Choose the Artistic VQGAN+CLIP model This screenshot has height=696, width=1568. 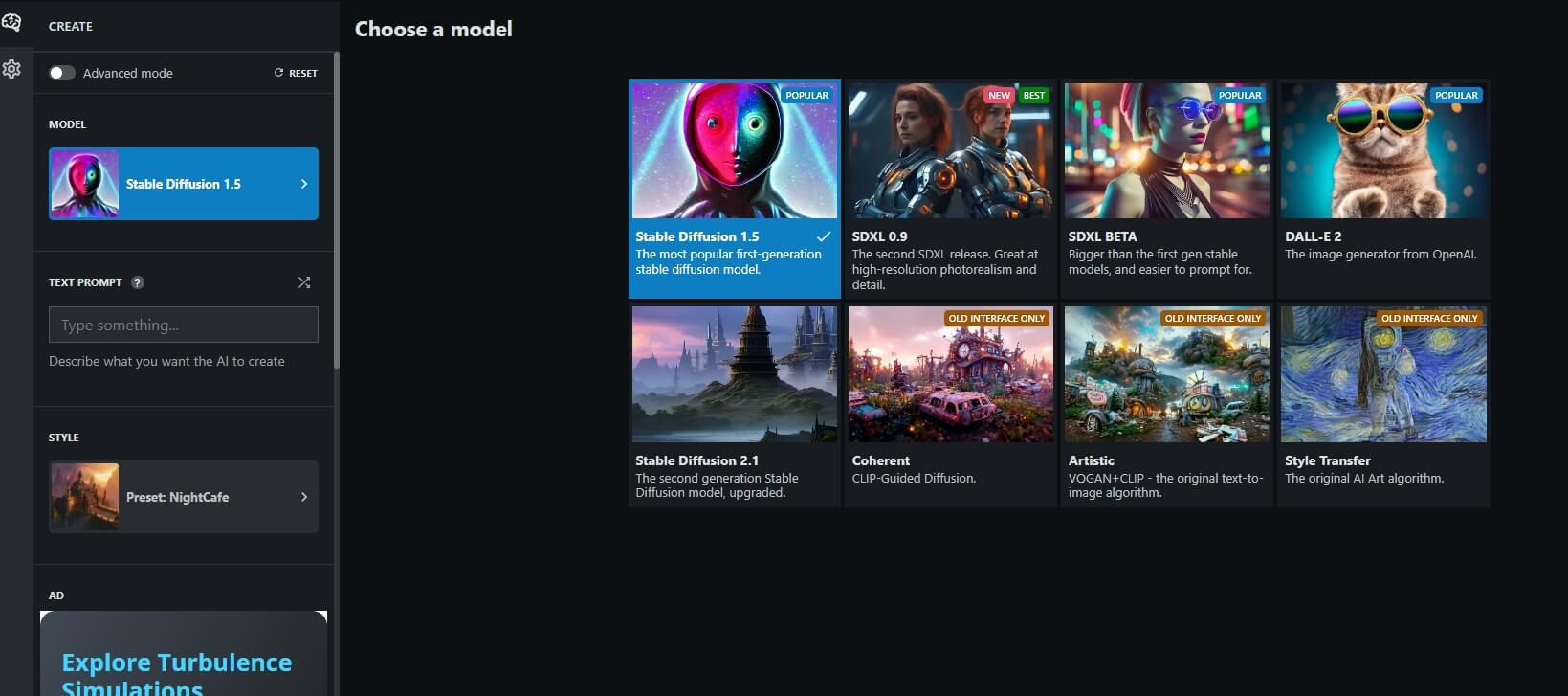[1166, 406]
